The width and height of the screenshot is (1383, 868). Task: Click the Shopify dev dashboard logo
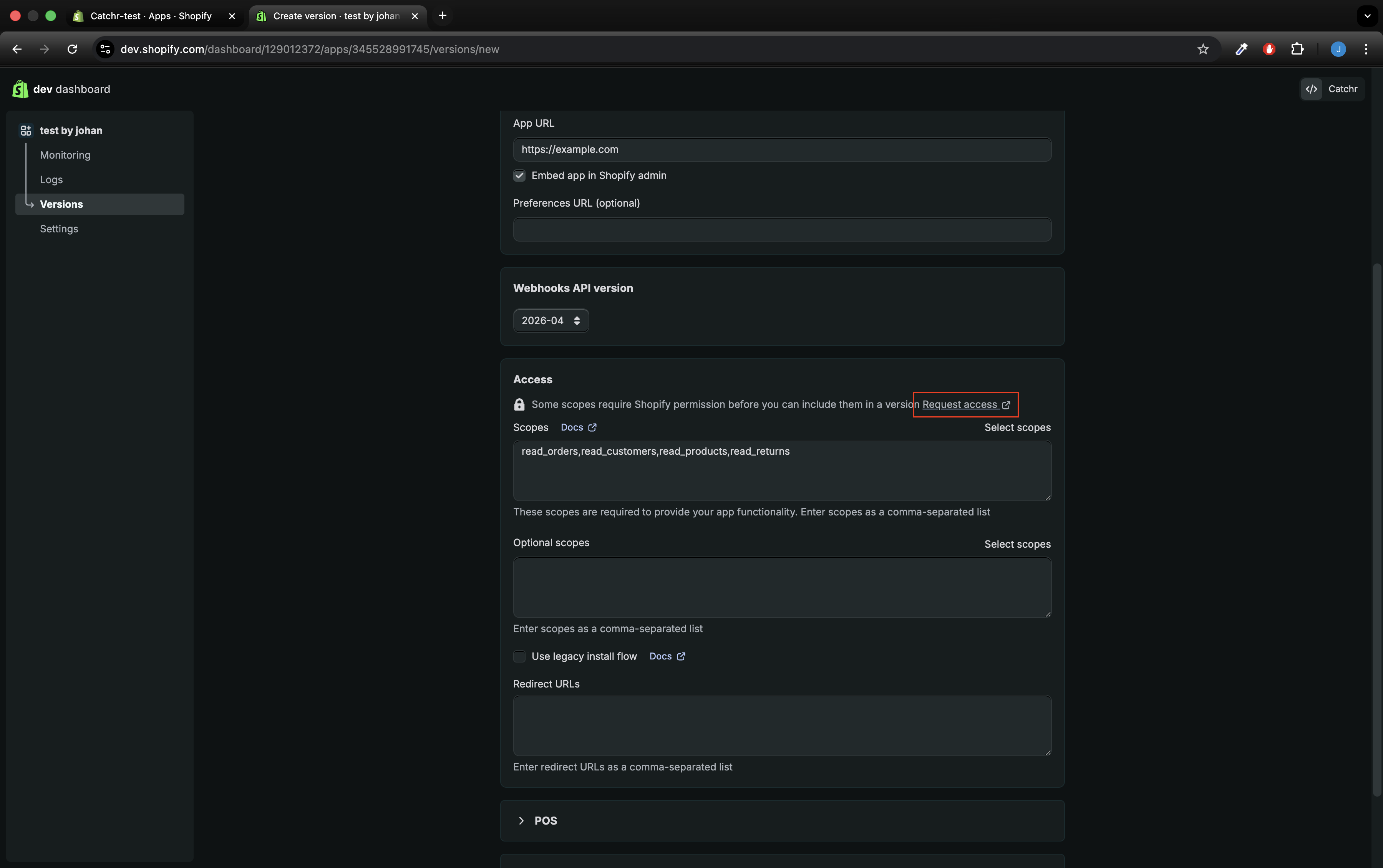point(21,89)
